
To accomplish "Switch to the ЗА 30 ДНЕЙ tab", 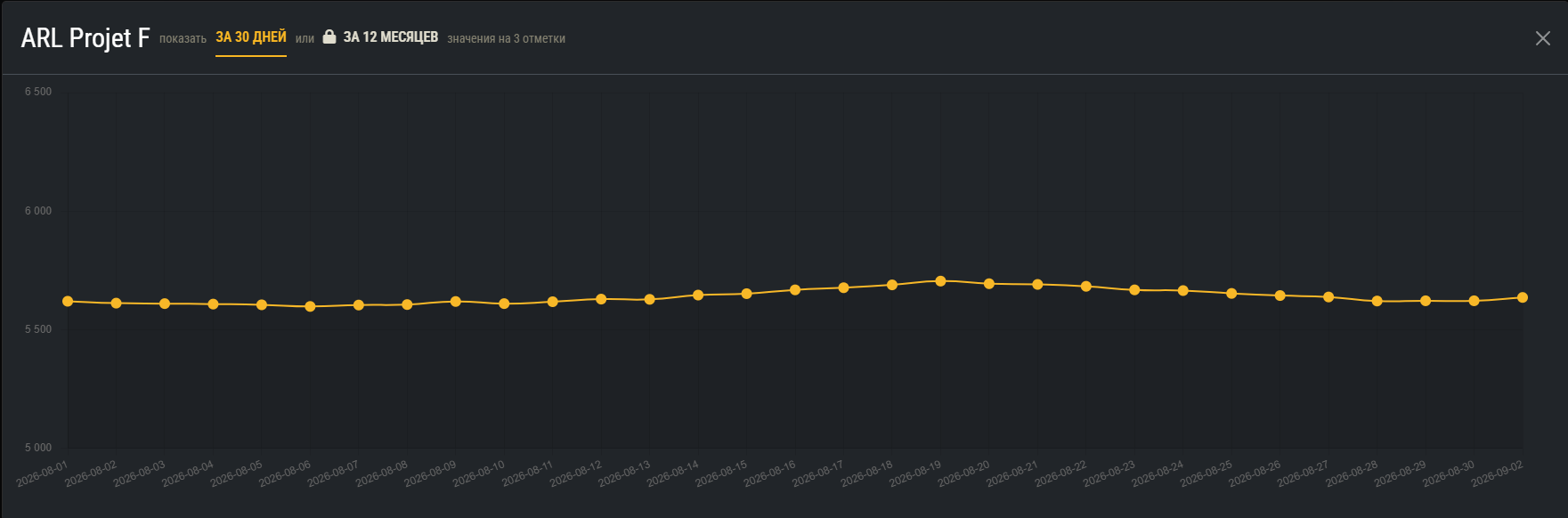I will click(251, 37).
